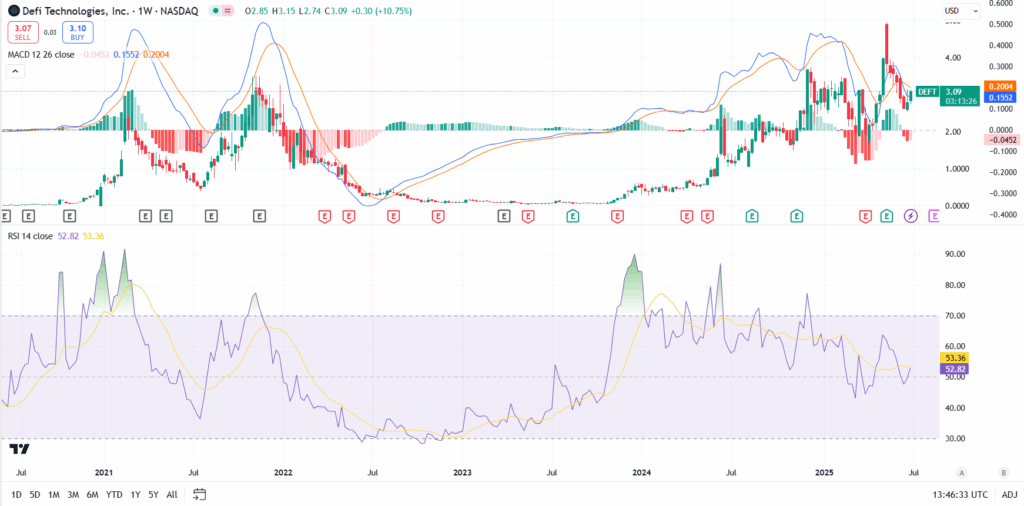1024x506 pixels.
Task: Click the 2024 label on time axis
Action: (x=642, y=471)
